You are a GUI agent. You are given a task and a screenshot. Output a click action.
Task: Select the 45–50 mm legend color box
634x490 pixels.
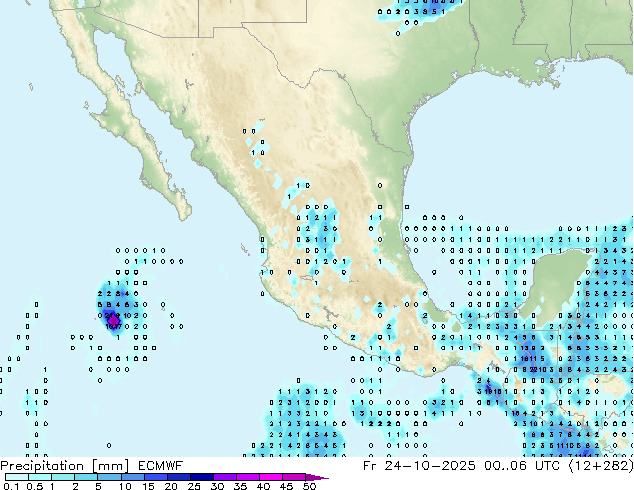(294, 477)
